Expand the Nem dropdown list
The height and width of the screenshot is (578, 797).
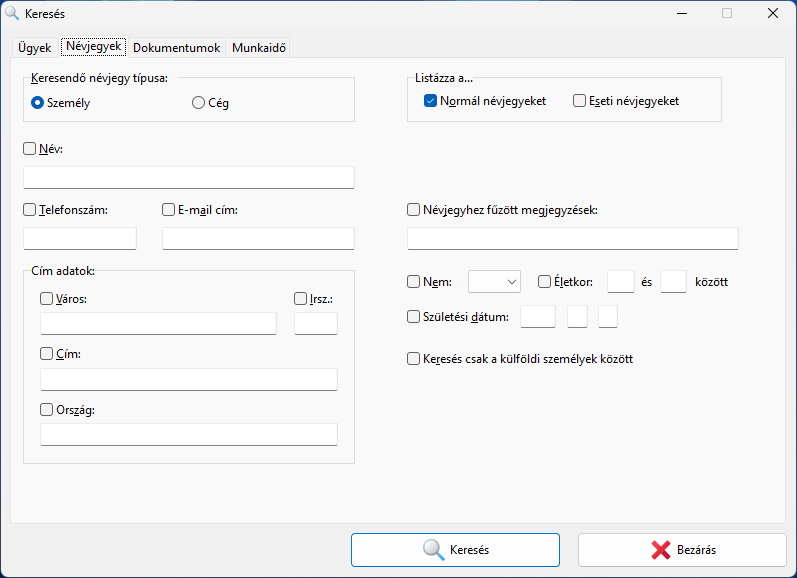click(494, 282)
